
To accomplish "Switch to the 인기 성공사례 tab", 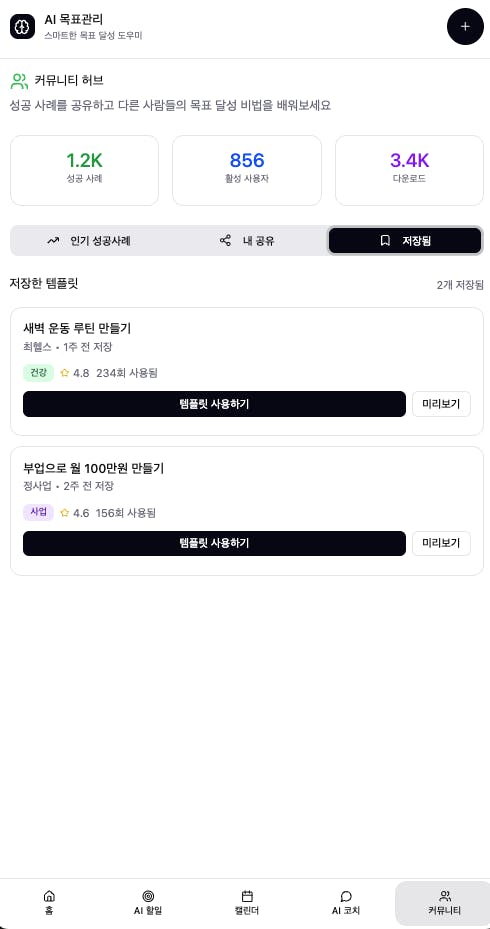I will [89, 241].
